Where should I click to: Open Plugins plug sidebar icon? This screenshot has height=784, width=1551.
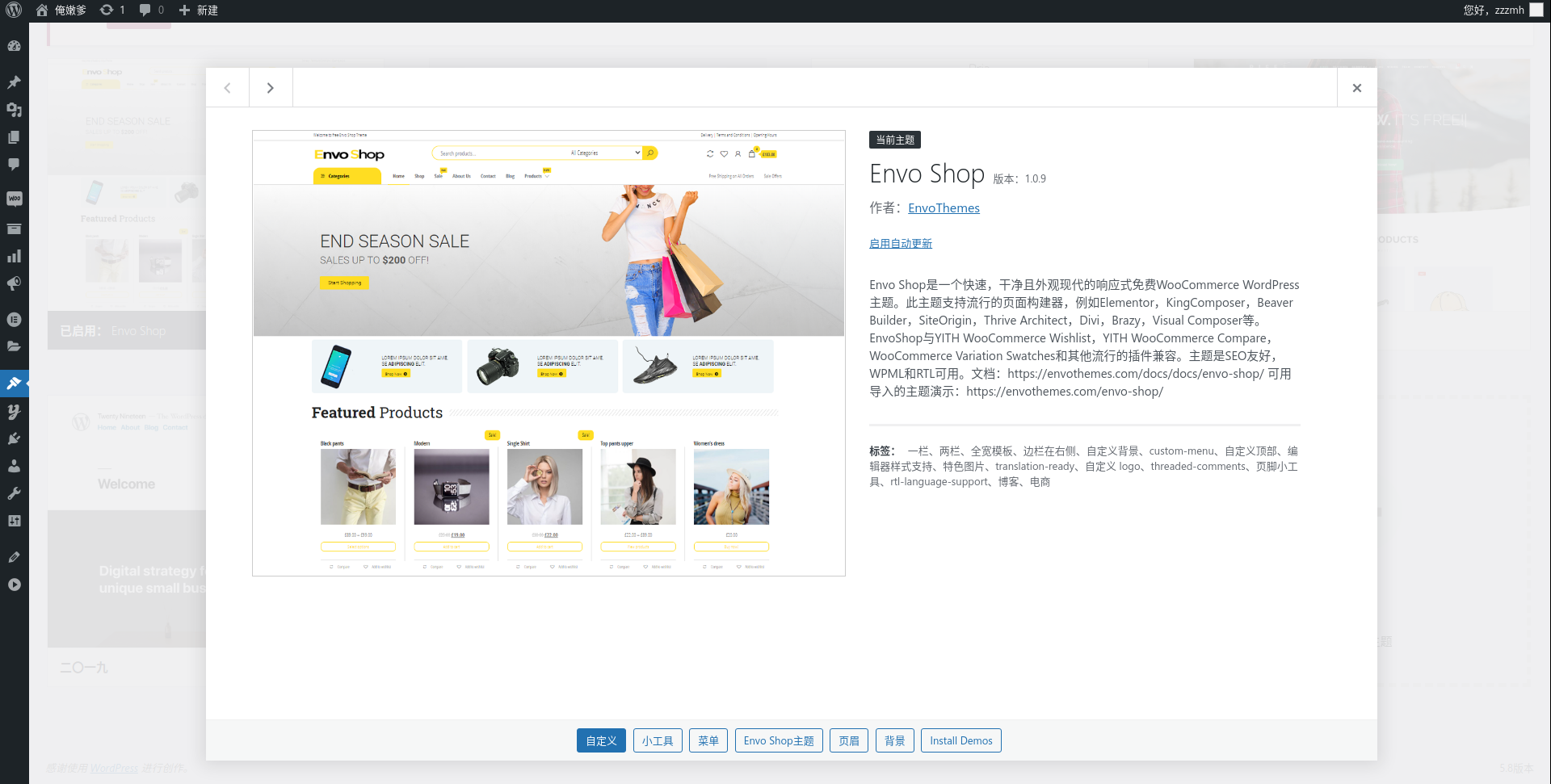point(14,438)
